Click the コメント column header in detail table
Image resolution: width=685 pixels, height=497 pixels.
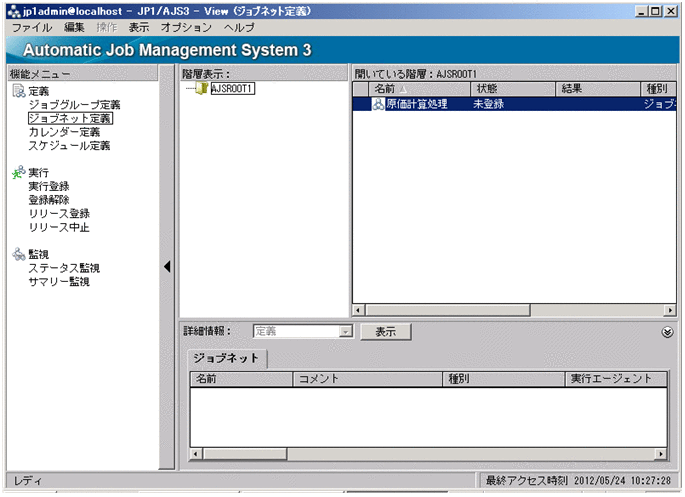click(367, 379)
